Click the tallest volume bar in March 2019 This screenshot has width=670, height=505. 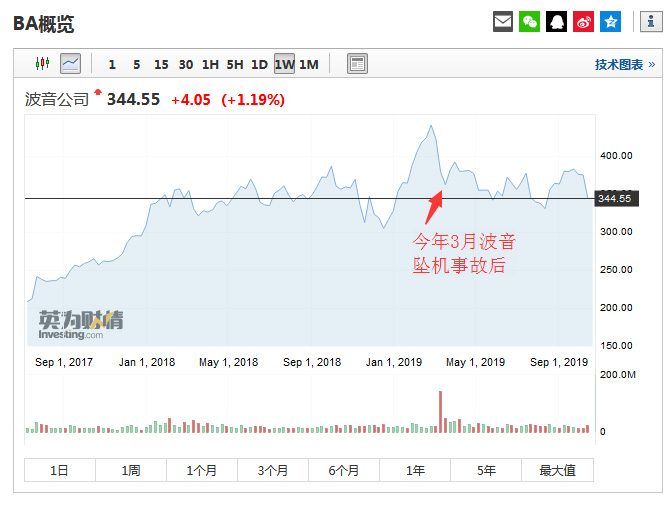(440, 411)
